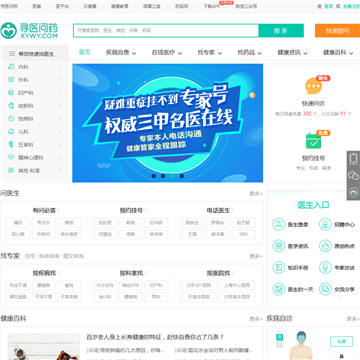360x360 pixels.
Task: Select the first banner carousel dot
Action: (154, 176)
